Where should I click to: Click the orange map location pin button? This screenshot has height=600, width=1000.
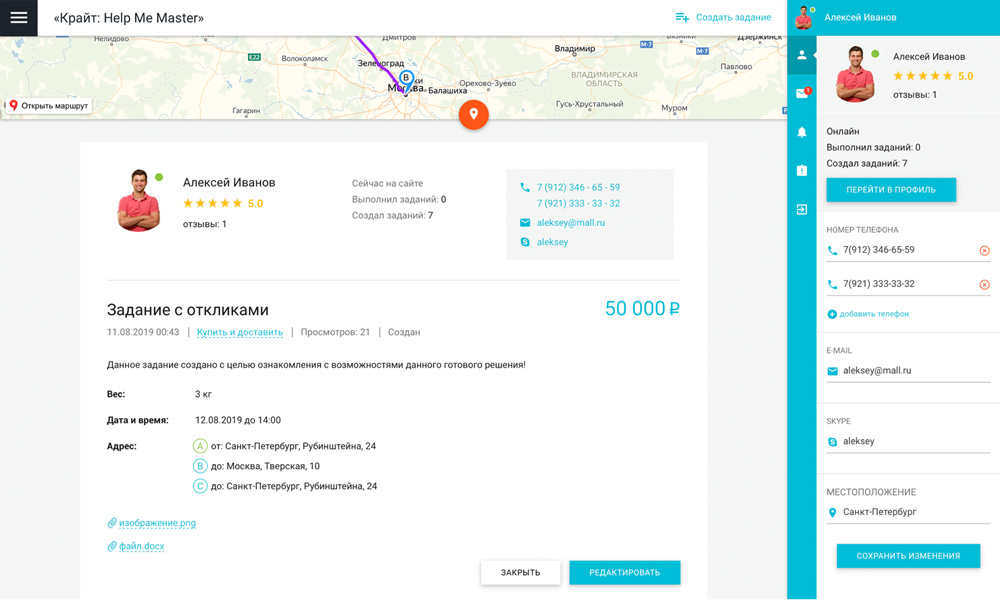pyautogui.click(x=473, y=114)
